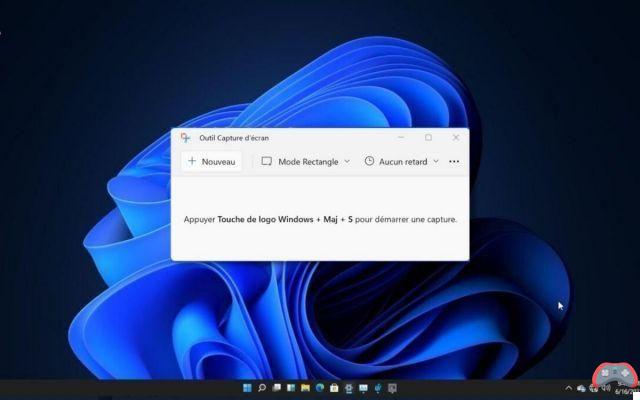Open the three-dots more options menu
Viewport: 640px width, 400px height.
[x=454, y=162]
